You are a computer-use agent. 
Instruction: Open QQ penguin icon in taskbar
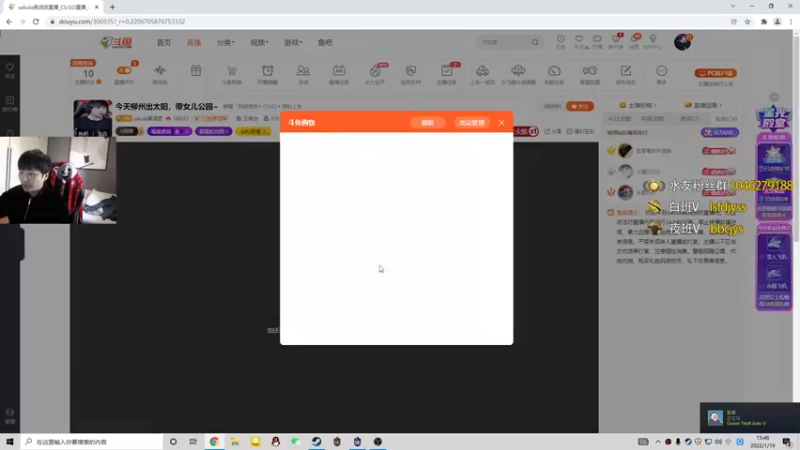[276, 441]
